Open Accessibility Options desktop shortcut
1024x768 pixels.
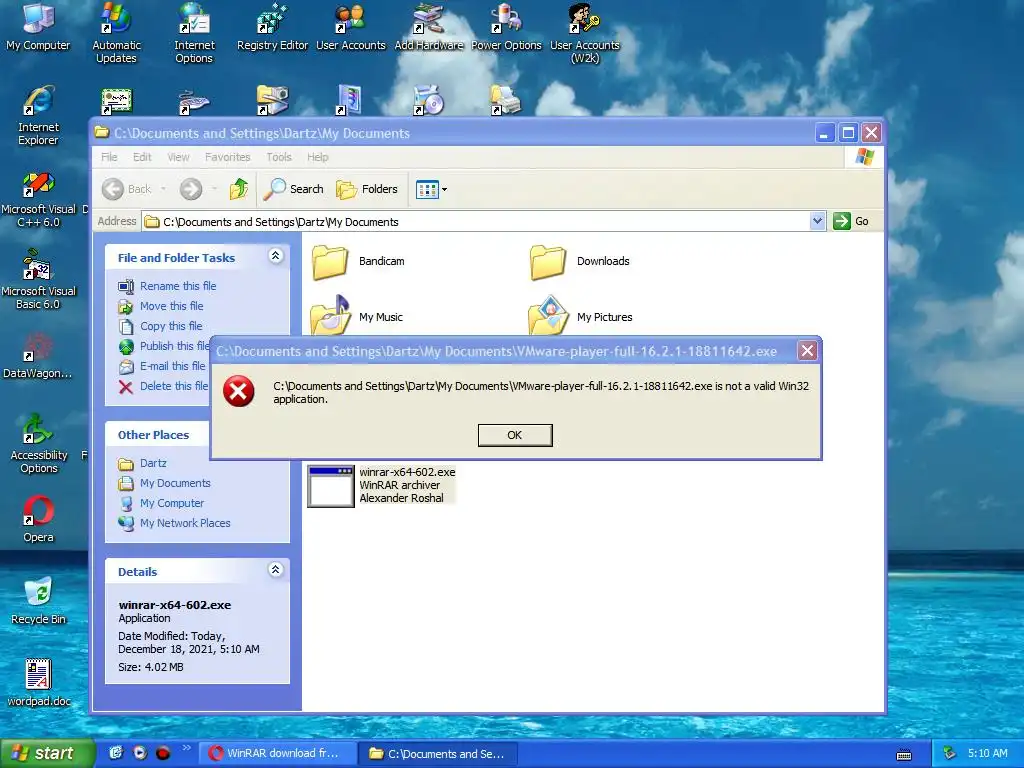(39, 444)
